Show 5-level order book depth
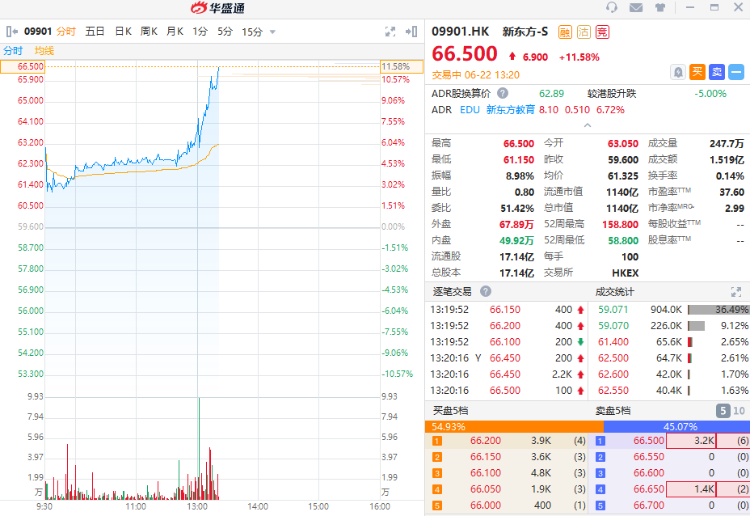 (x=723, y=411)
